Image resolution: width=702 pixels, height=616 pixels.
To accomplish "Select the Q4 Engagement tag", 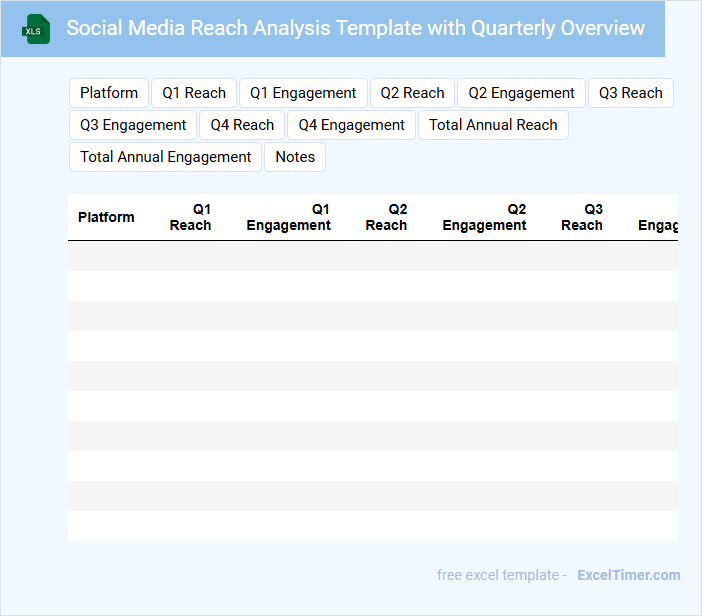I will [351, 125].
